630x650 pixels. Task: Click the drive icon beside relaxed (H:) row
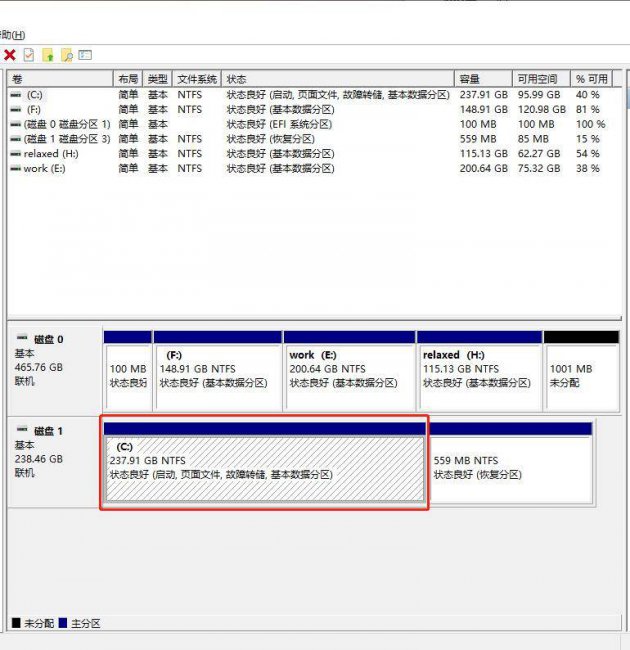[16, 154]
